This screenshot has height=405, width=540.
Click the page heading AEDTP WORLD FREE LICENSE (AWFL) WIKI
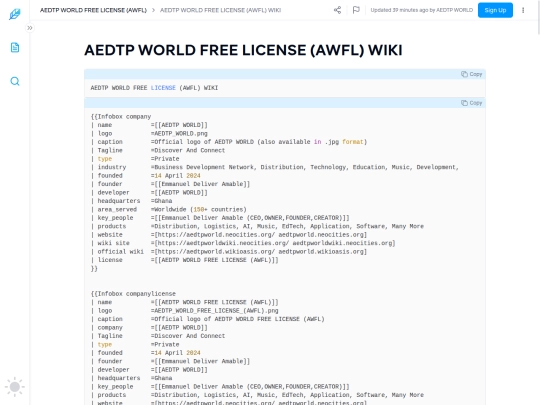(243, 50)
